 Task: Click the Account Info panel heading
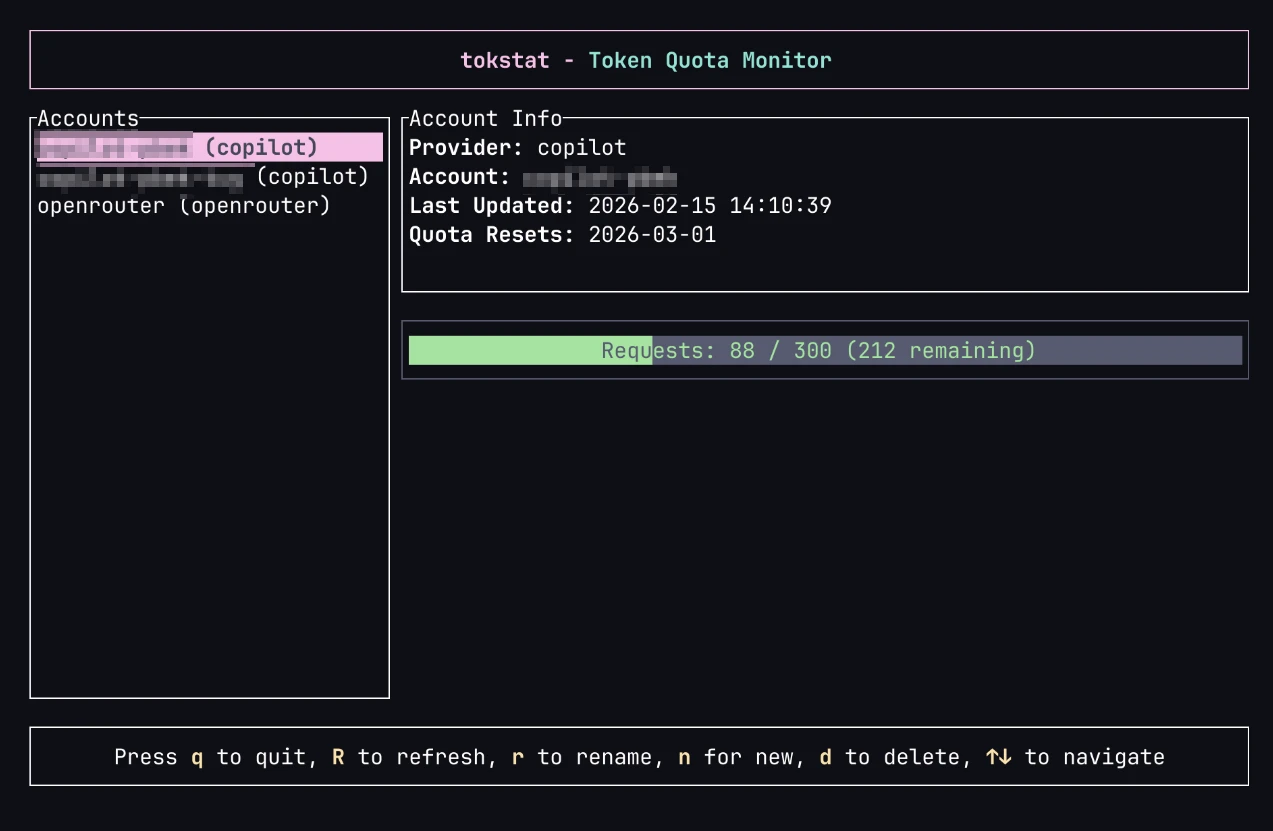(x=486, y=119)
